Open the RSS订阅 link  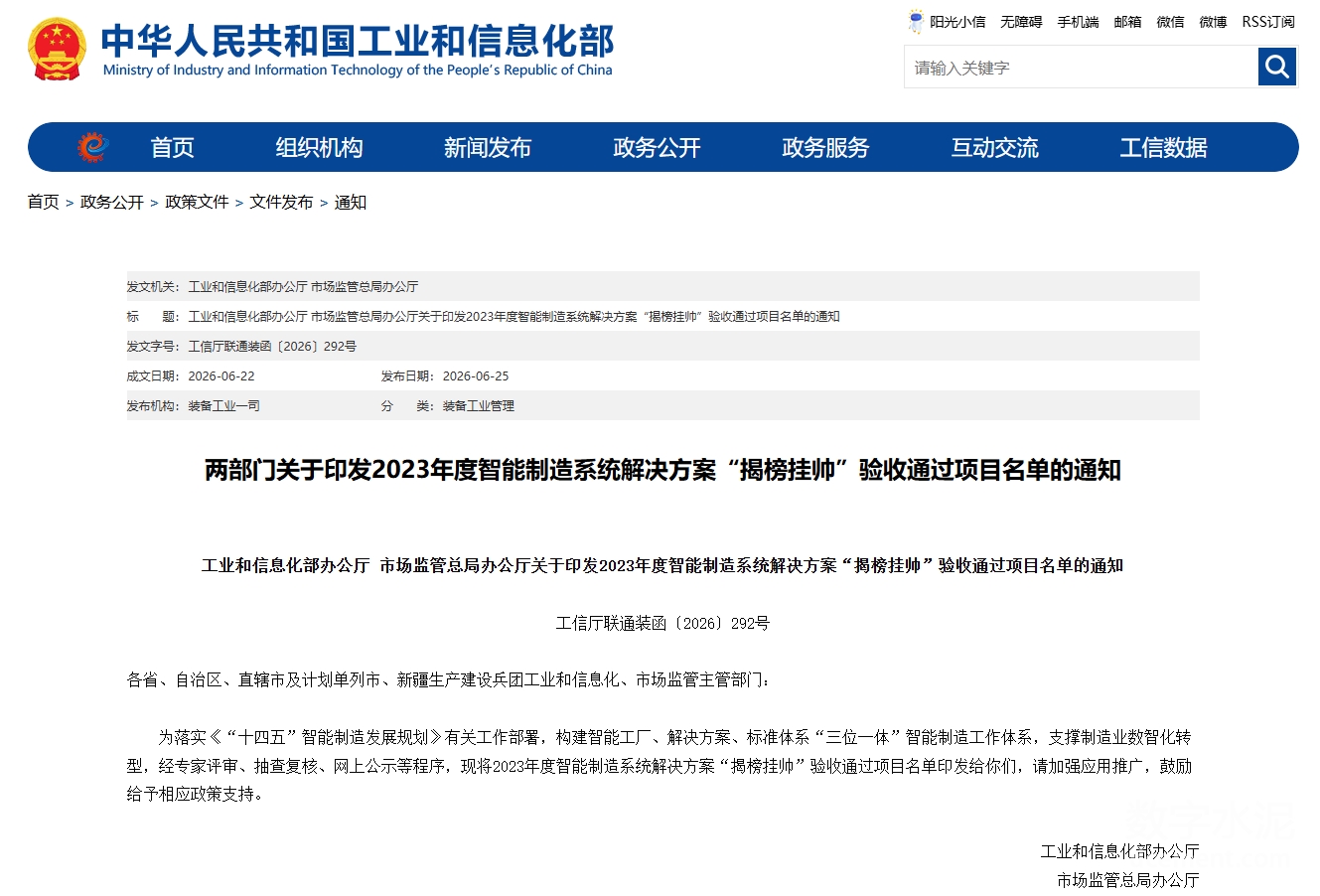click(x=1268, y=22)
